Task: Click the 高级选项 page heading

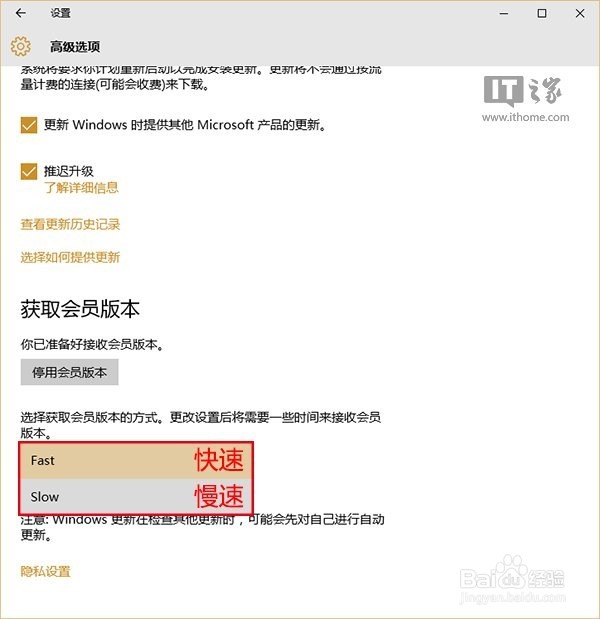Action: point(75,47)
